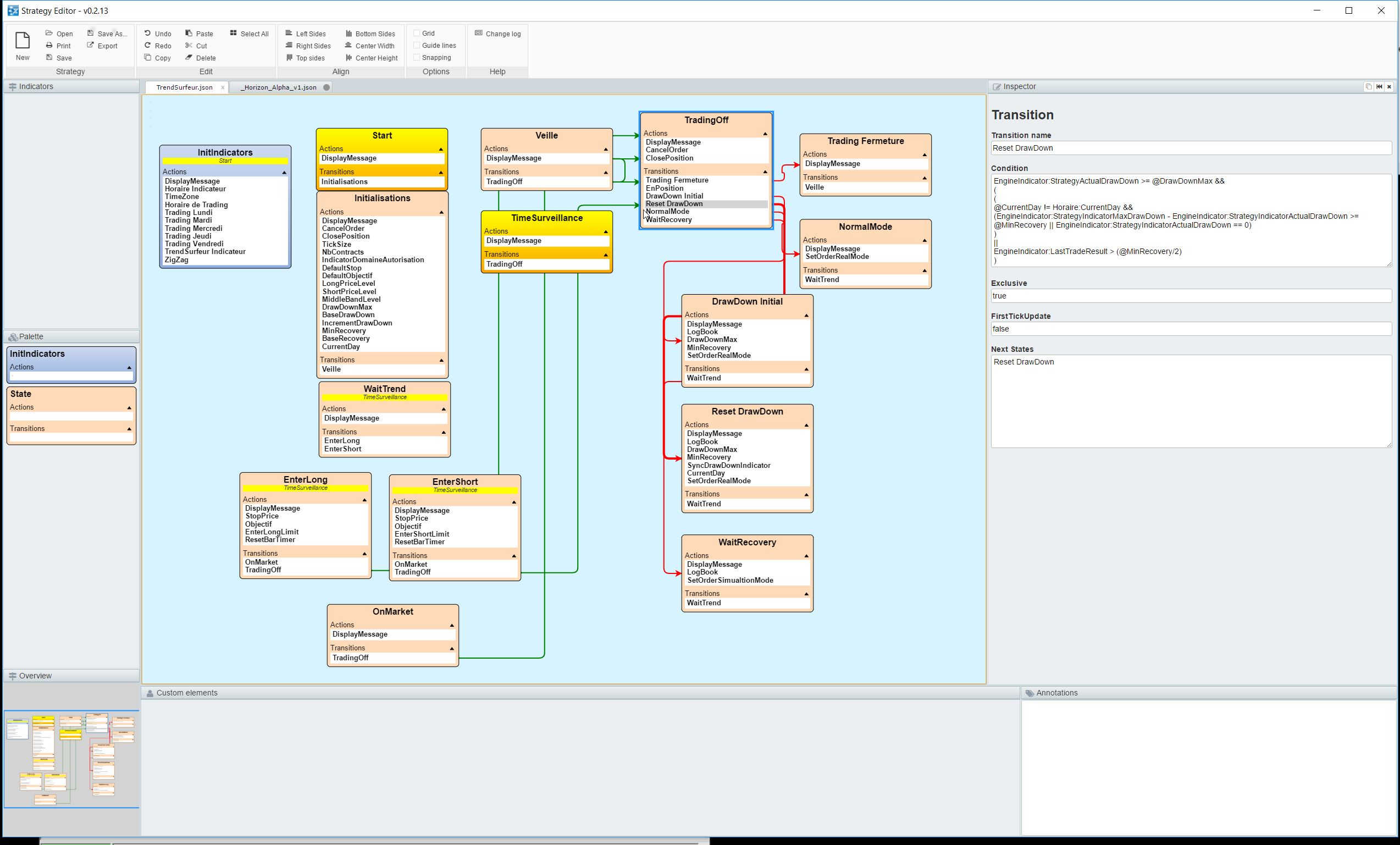Click the Center Height align icon
Screen dimensions: 1400x845
348,58
